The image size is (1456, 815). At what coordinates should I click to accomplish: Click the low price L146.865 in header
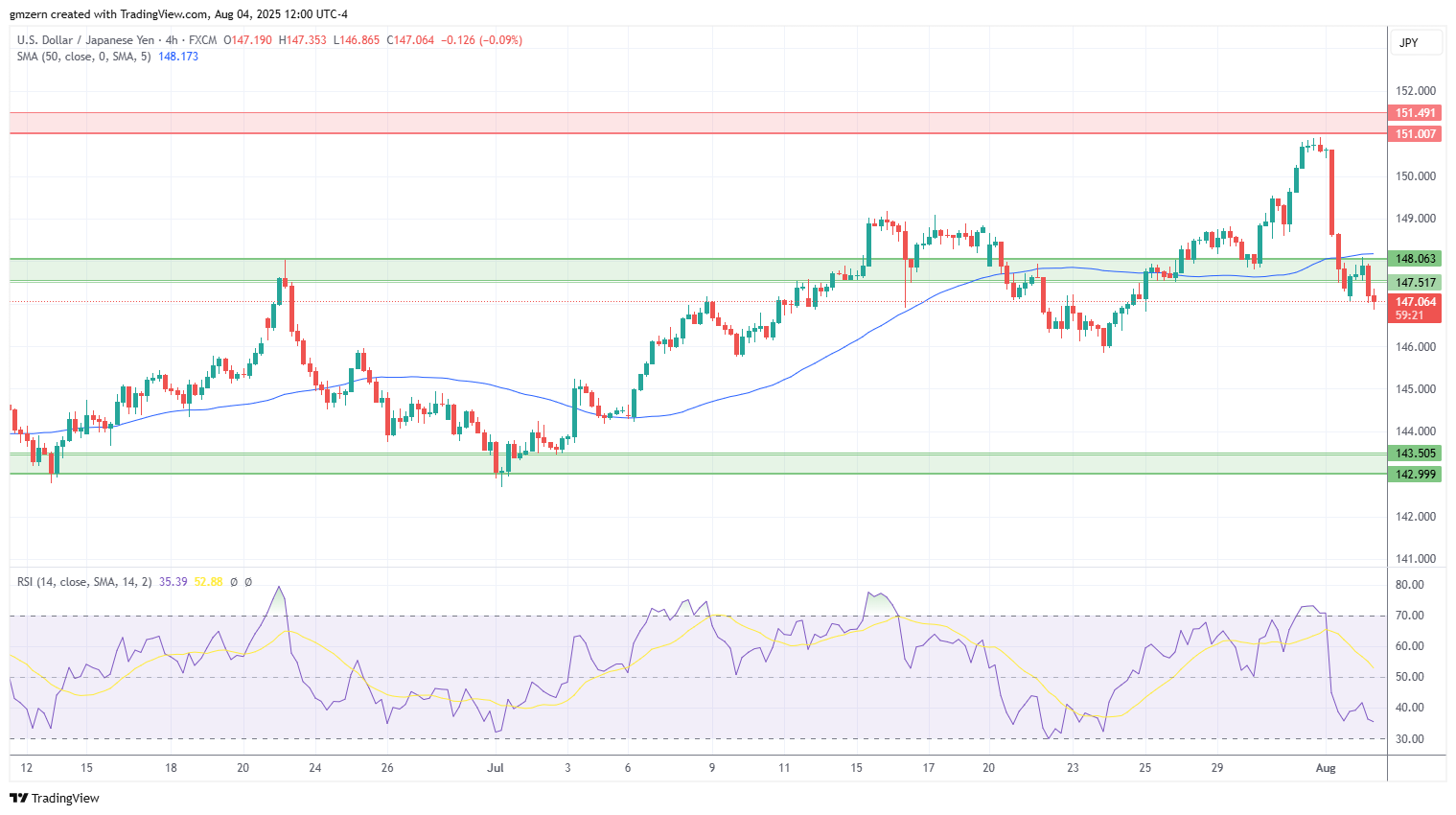pyautogui.click(x=357, y=40)
